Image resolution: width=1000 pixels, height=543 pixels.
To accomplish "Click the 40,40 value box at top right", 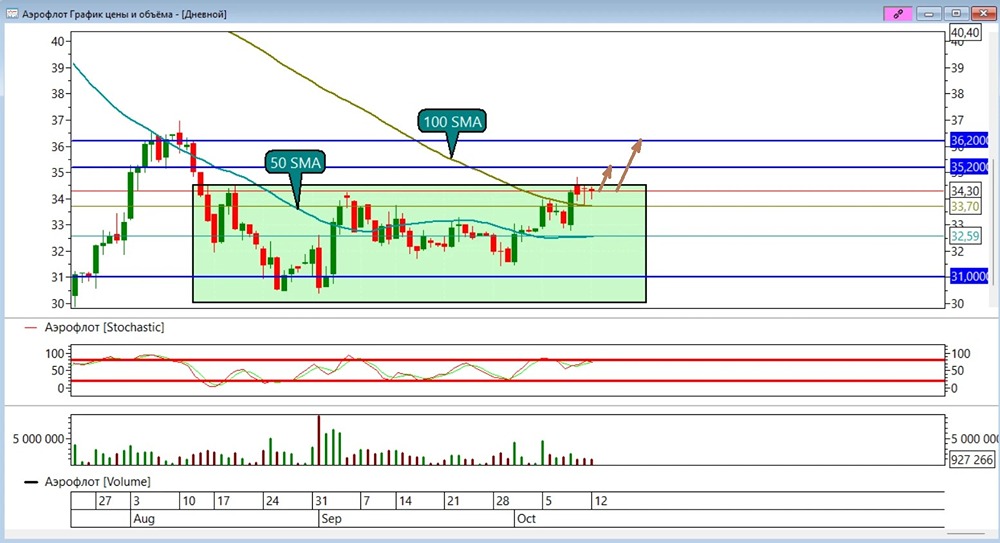I will click(965, 33).
